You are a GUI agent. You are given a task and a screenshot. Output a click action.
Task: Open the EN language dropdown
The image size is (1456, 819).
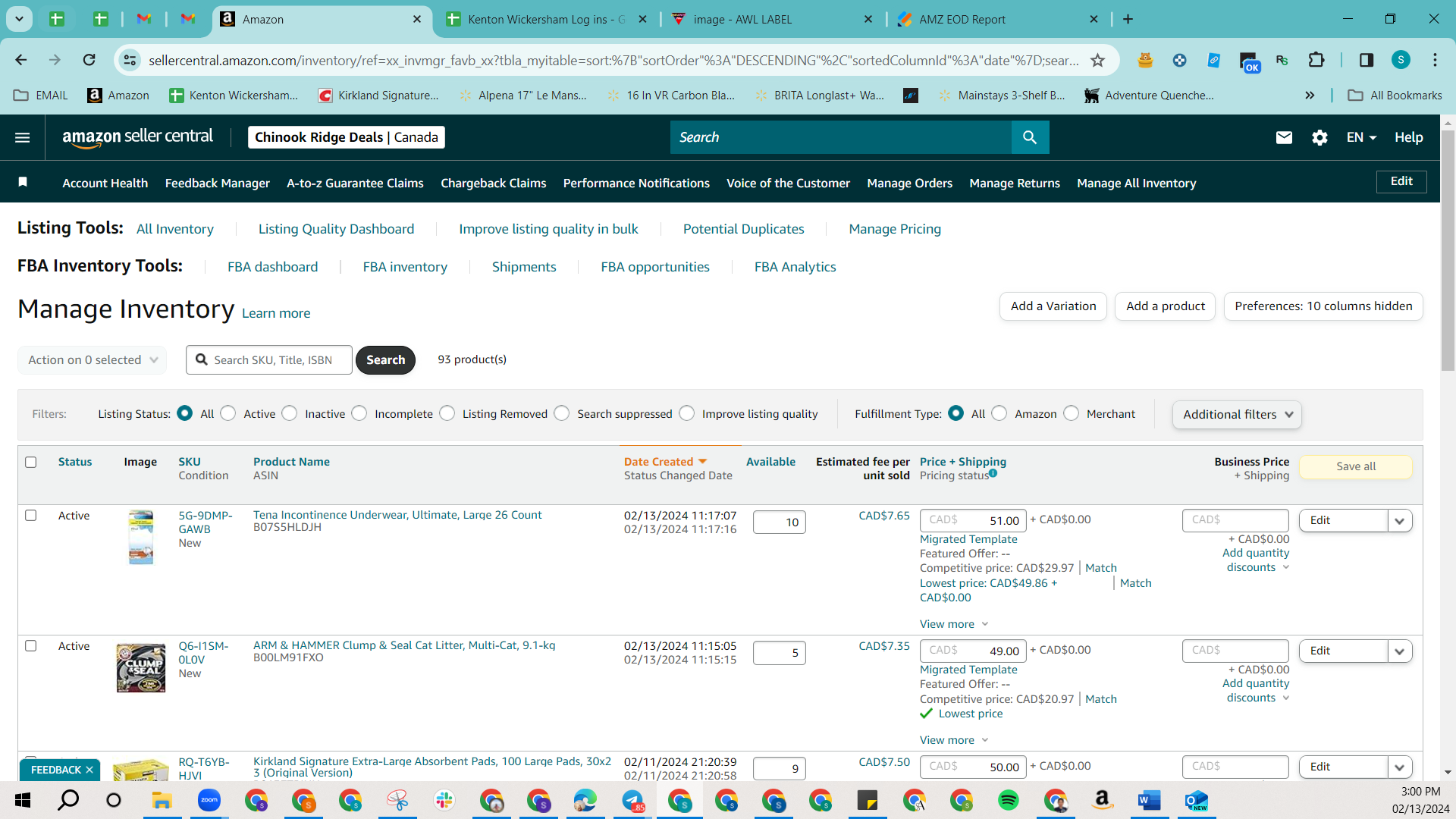[1361, 137]
